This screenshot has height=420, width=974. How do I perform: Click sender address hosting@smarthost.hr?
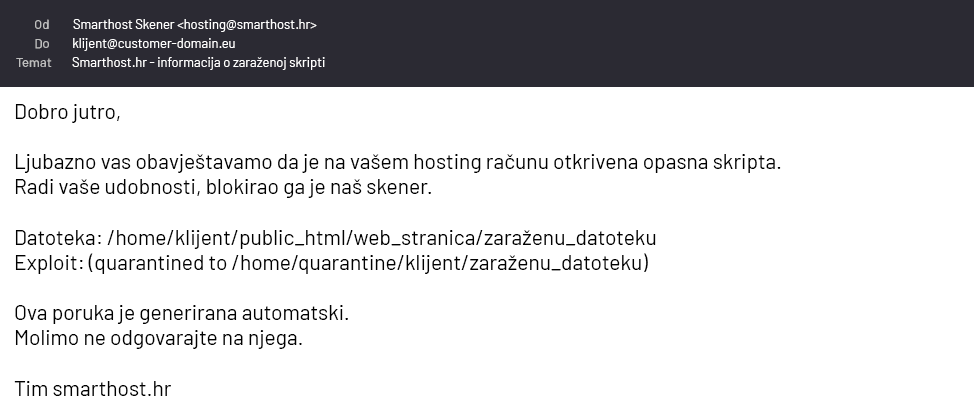click(247, 25)
